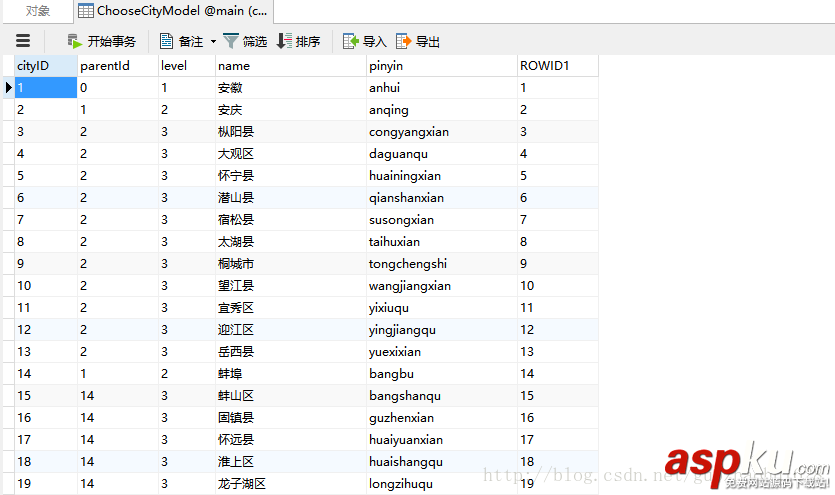Switch to the 对象 tab
This screenshot has height=495, width=835.
pyautogui.click(x=38, y=11)
